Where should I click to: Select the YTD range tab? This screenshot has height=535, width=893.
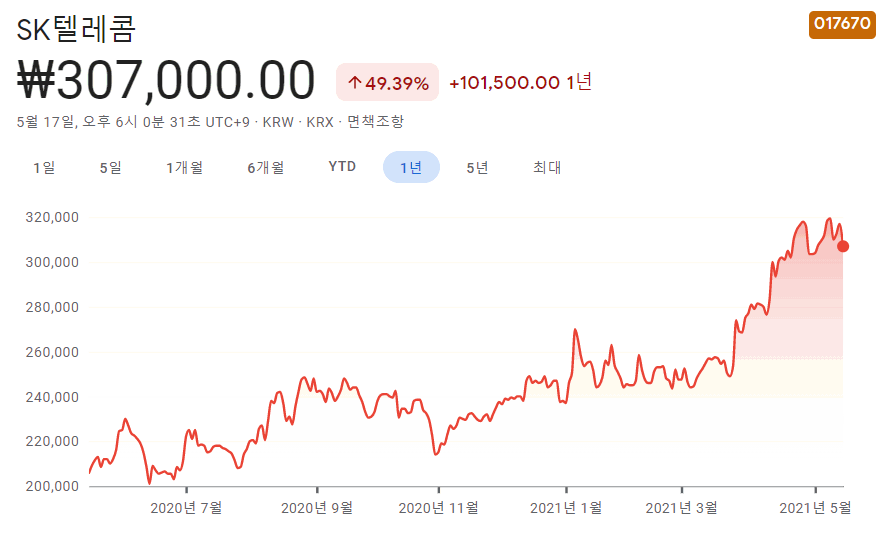(x=342, y=167)
